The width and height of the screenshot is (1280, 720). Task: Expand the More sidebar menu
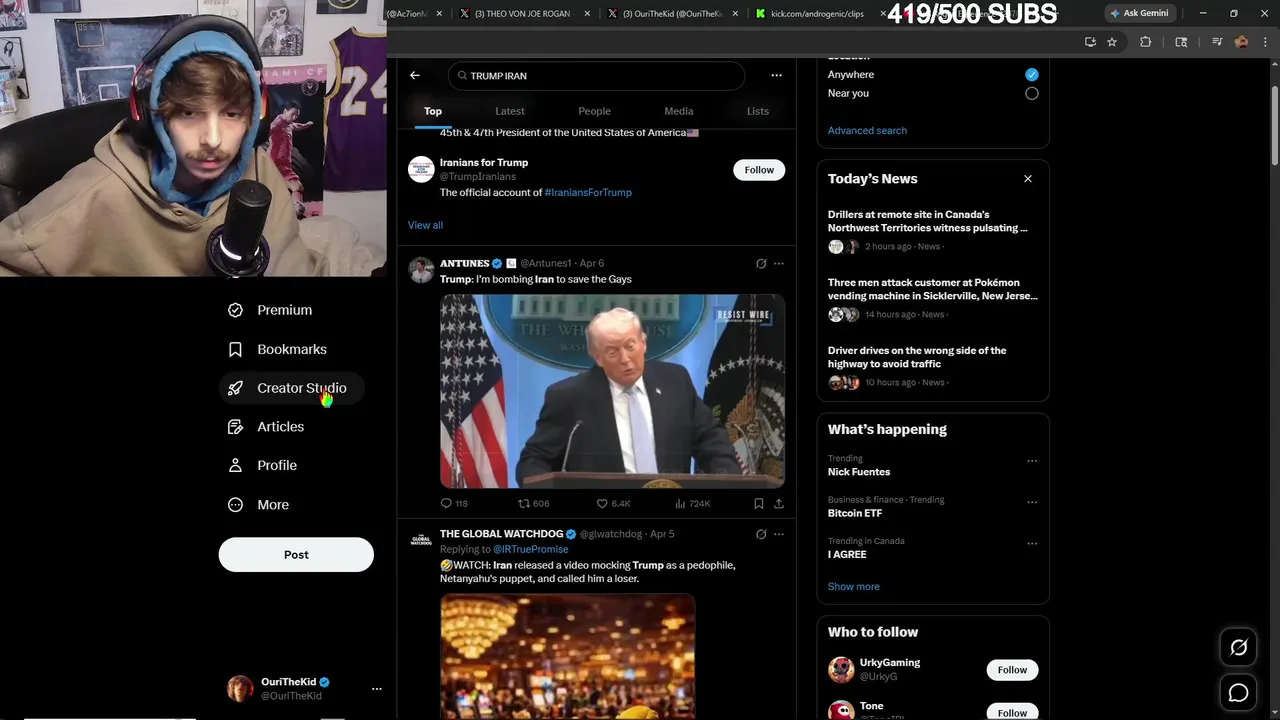(x=258, y=505)
